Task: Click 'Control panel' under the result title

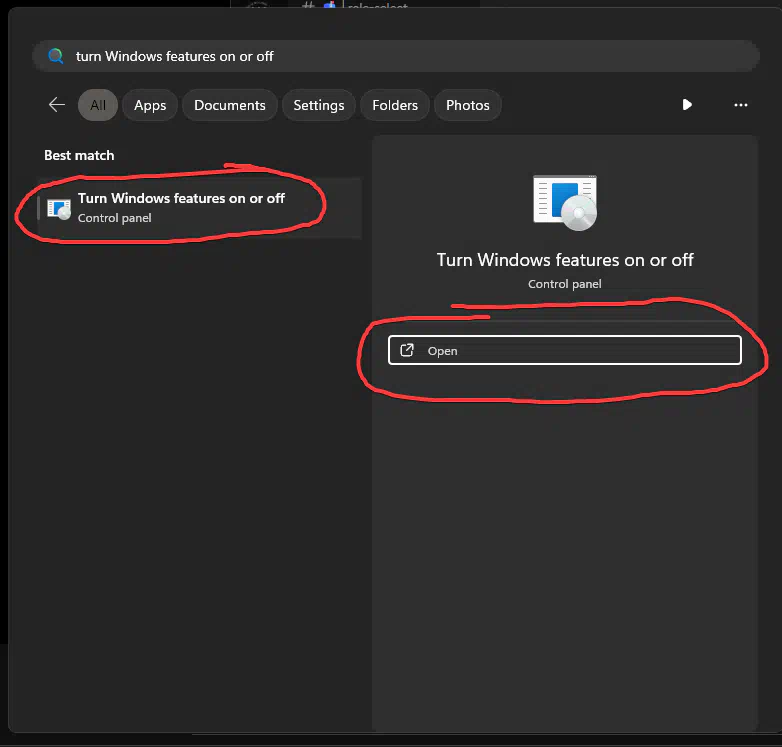Action: pyautogui.click(x=115, y=218)
